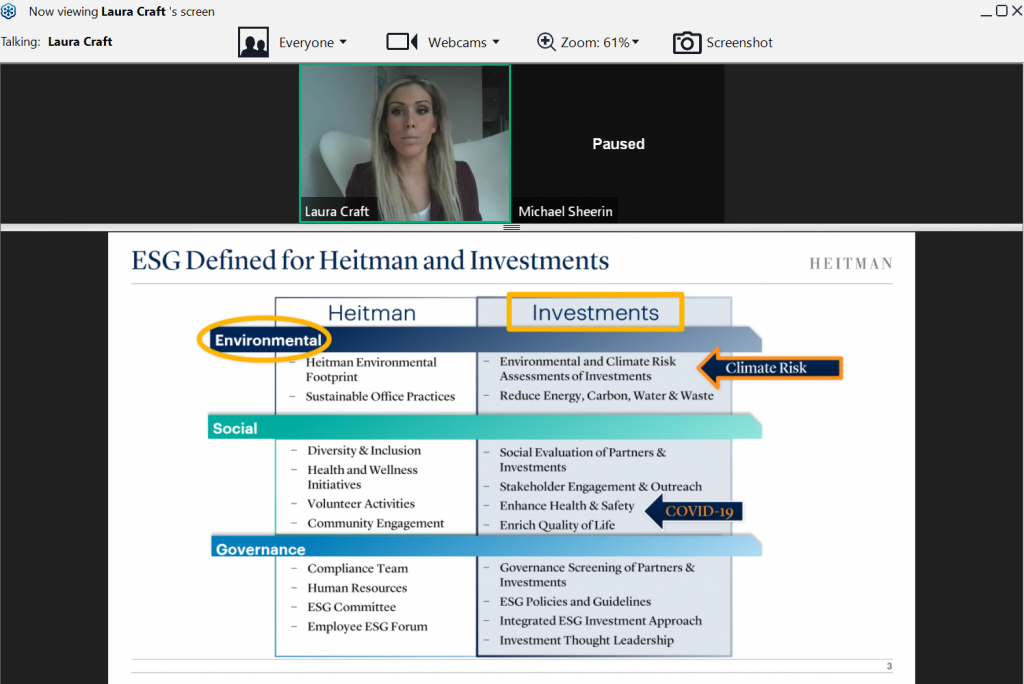Click "Volunteer Activities" bullet
This screenshot has height=684, width=1024.
[361, 504]
